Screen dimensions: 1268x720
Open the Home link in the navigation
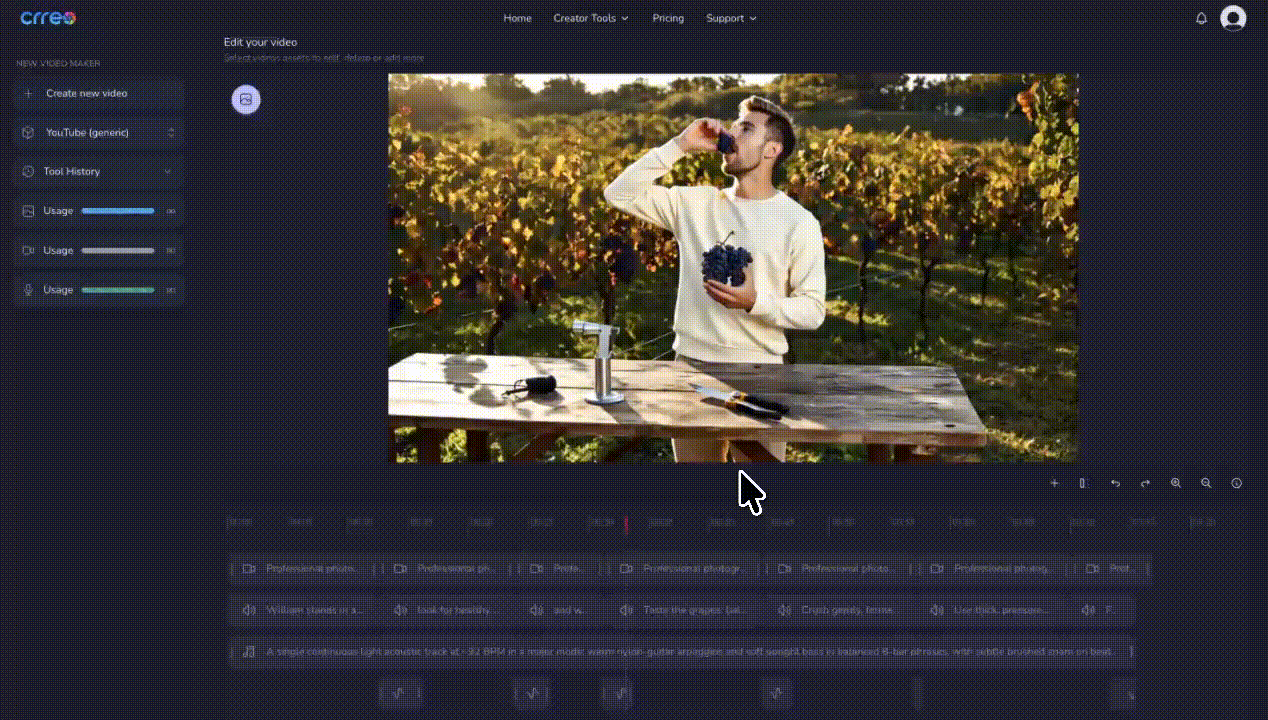pos(517,18)
